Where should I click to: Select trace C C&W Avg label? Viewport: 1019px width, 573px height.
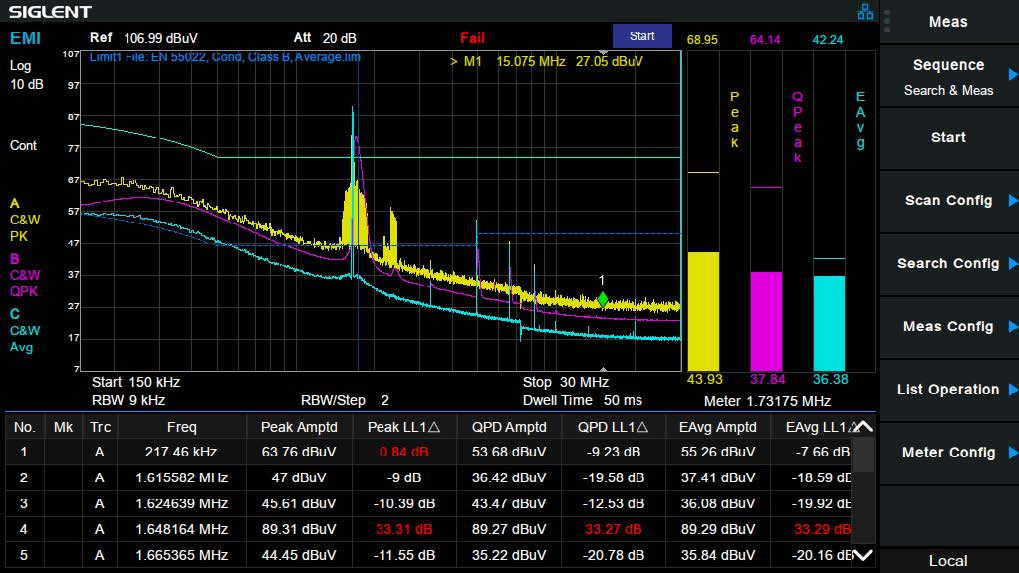(24, 330)
